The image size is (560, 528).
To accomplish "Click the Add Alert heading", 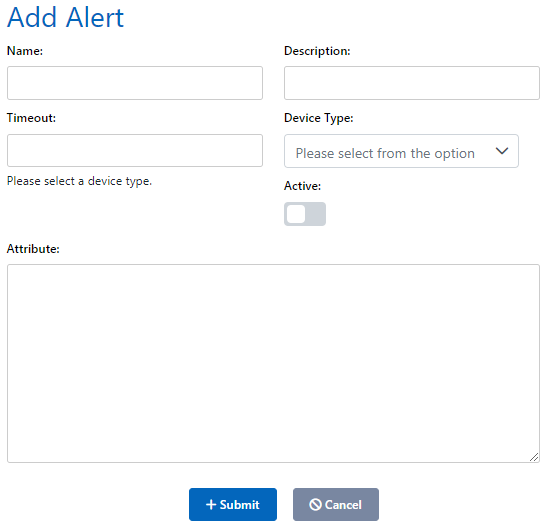I will pos(65,17).
